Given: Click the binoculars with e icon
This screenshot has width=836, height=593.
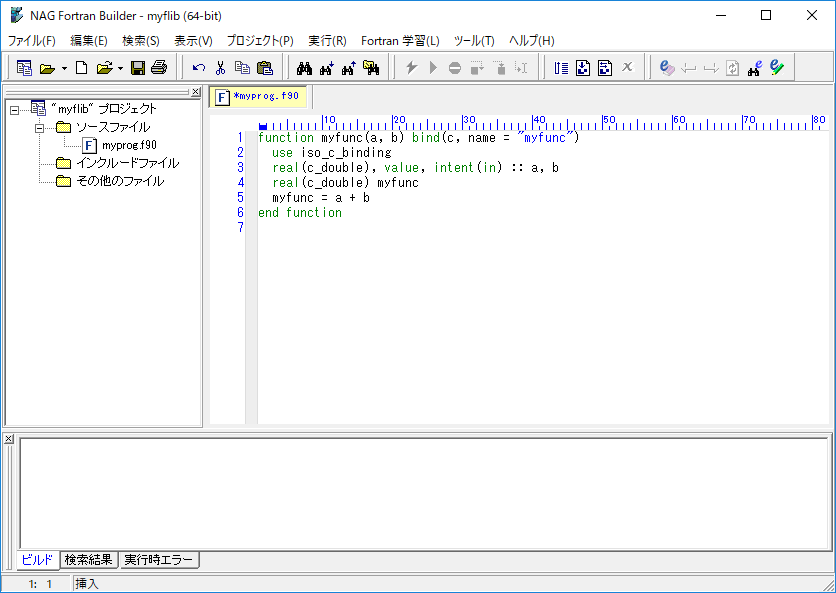Looking at the screenshot, I should (755, 68).
